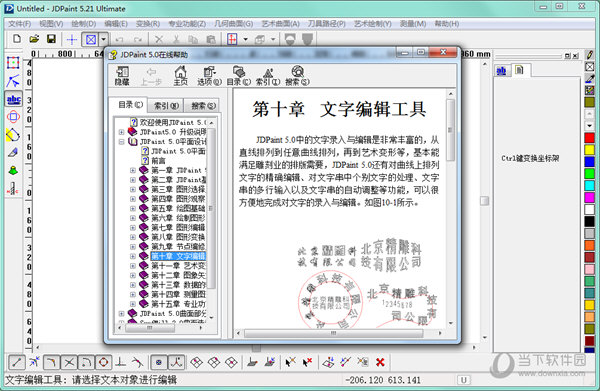Click the U indicator in status bar
This screenshot has width=600, height=391.
[x=463, y=380]
